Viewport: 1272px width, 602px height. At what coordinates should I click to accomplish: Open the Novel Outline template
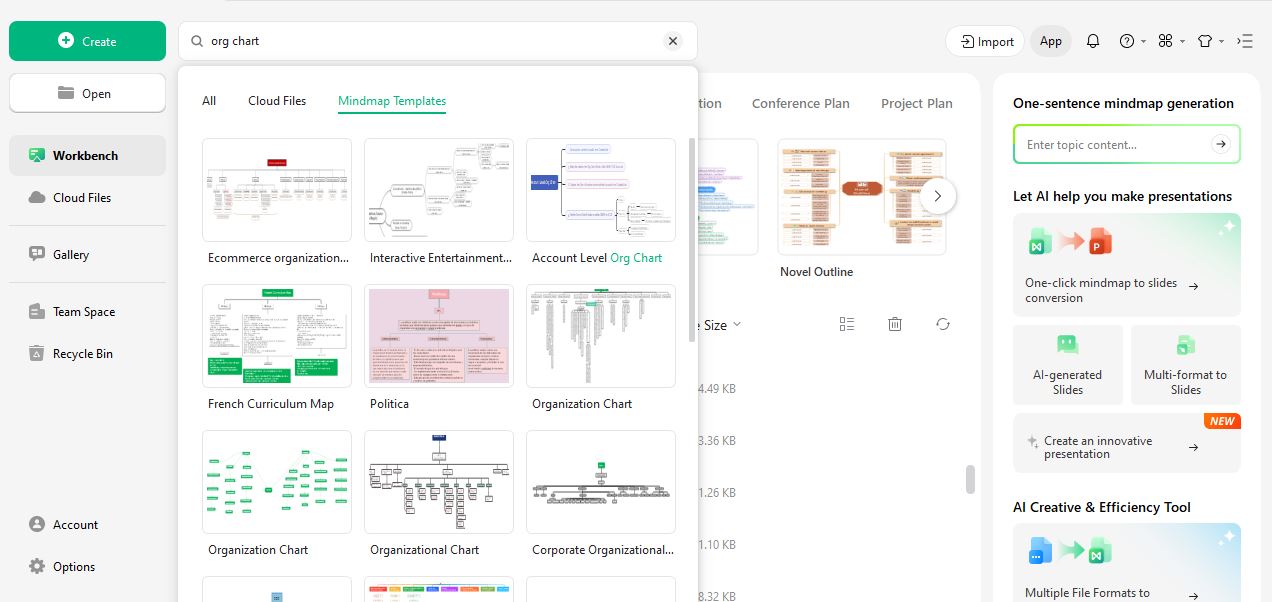[x=861, y=197]
